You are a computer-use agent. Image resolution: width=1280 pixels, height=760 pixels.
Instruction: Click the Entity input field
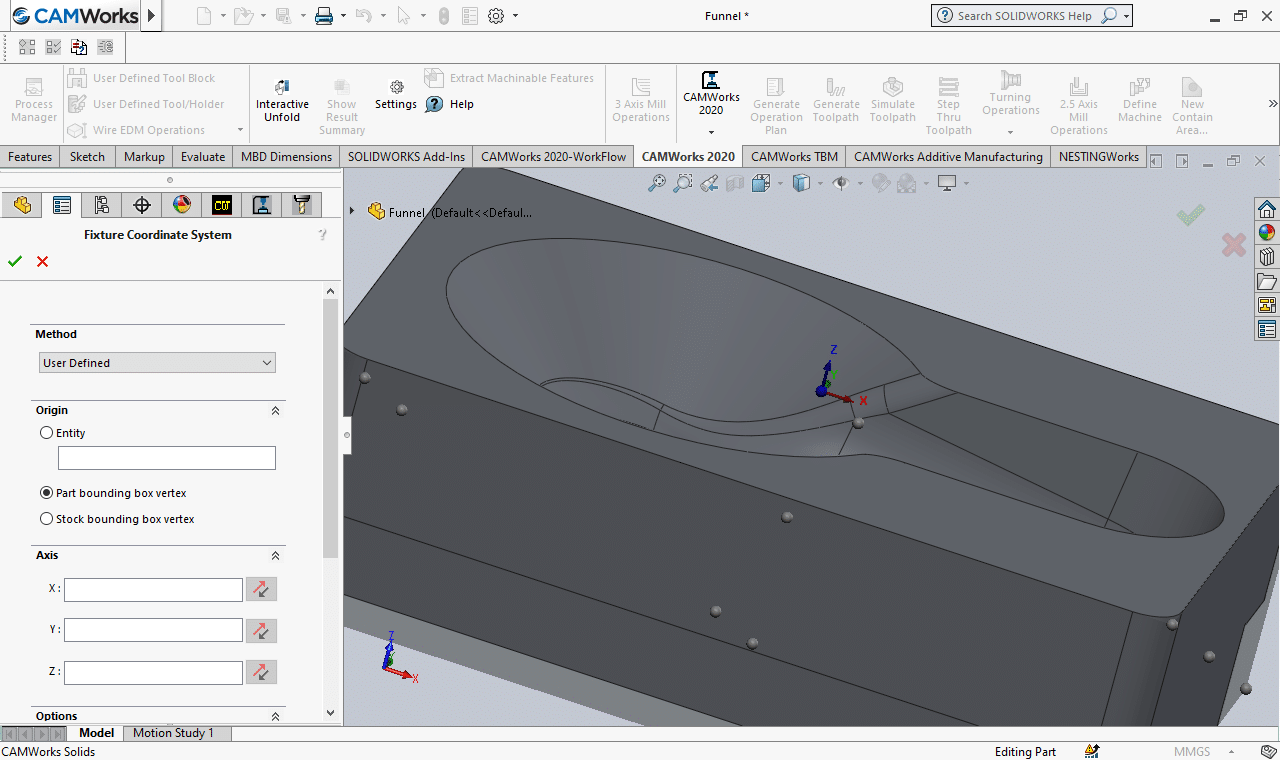(167, 458)
